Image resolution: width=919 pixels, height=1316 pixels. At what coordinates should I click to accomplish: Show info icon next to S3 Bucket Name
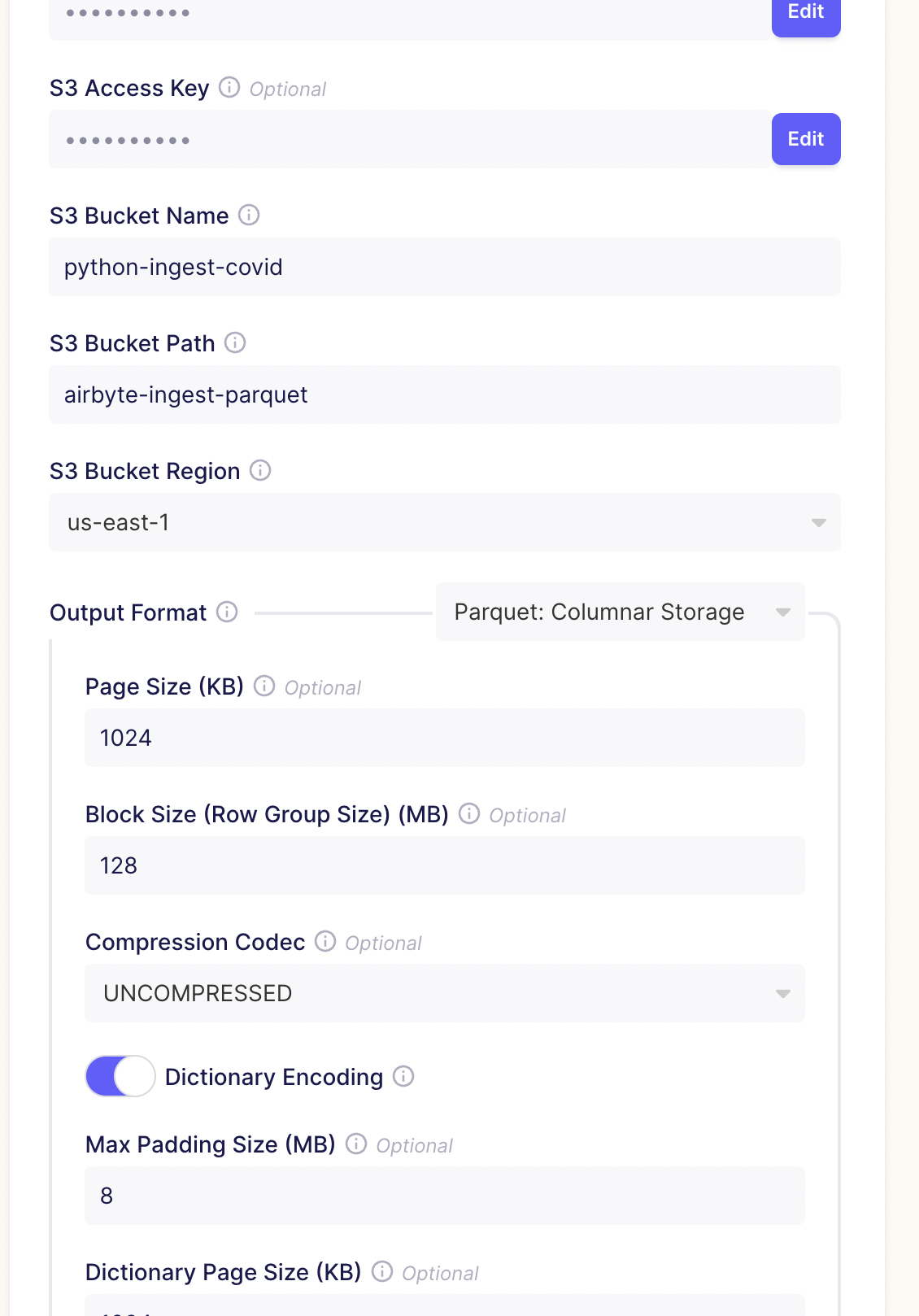pyautogui.click(x=249, y=215)
